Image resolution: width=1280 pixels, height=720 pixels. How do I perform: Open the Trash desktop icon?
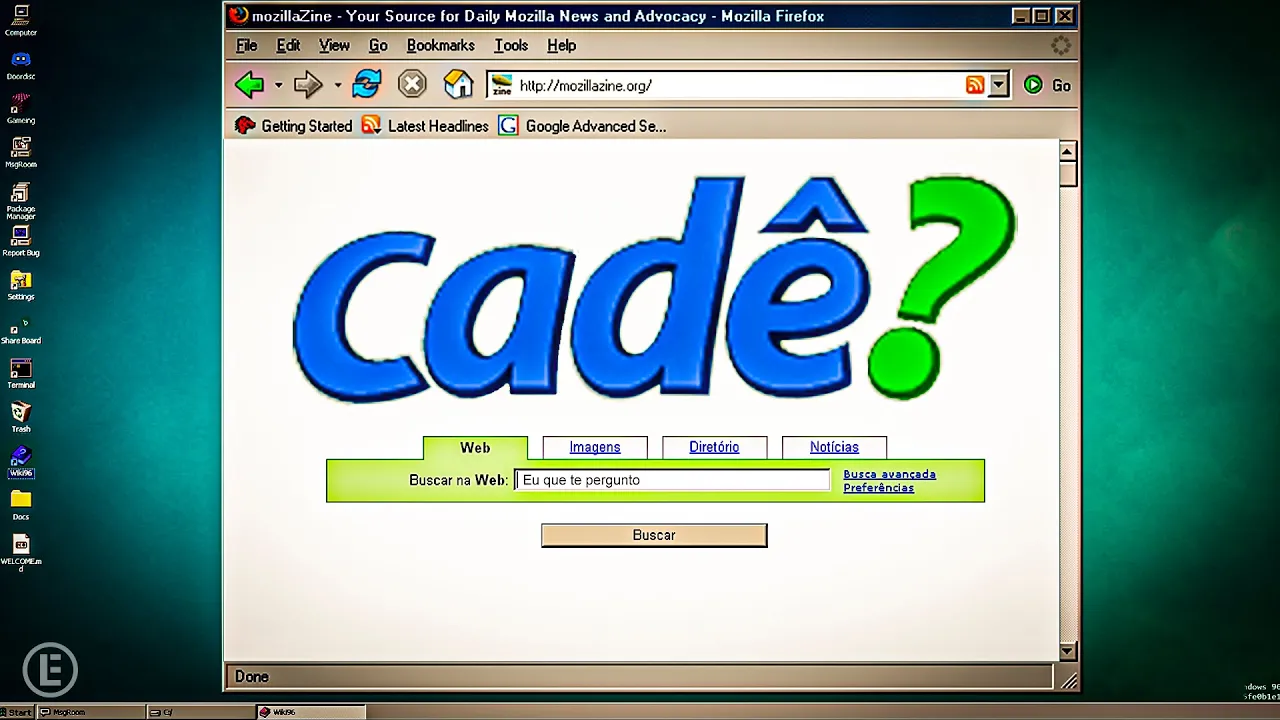coord(21,417)
